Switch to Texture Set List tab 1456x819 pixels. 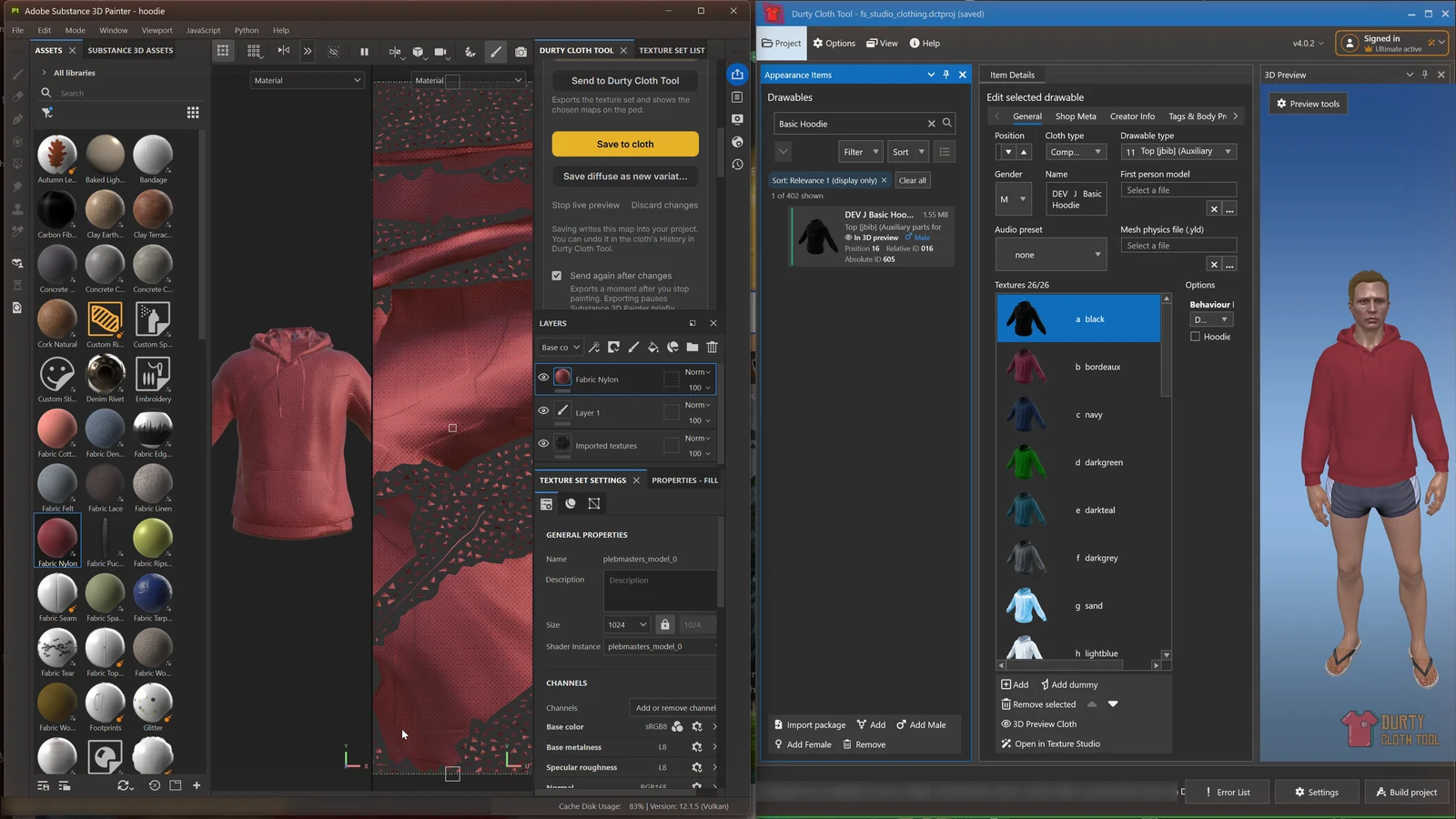pyautogui.click(x=672, y=51)
